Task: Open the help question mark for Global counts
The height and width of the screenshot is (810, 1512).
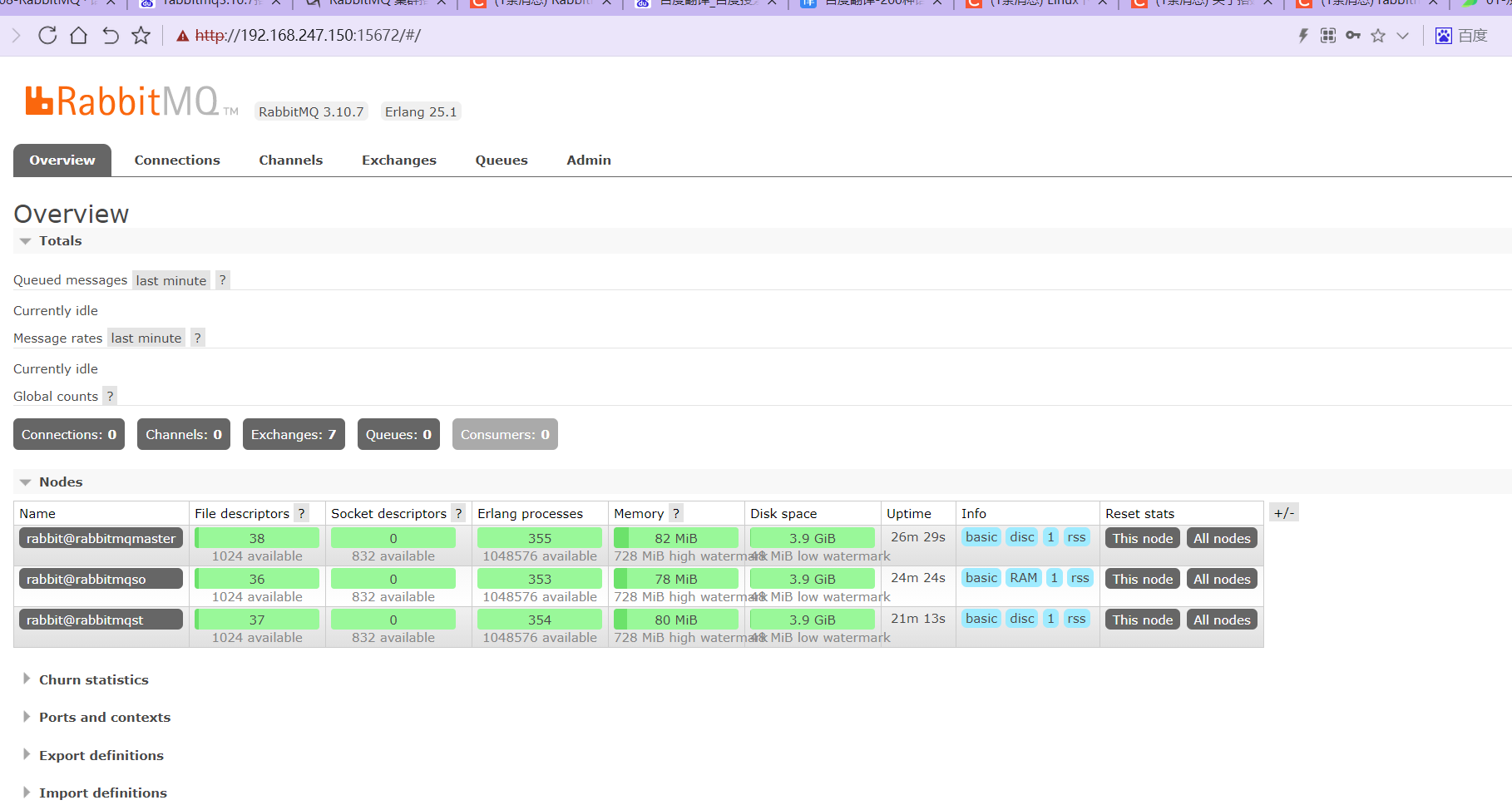Action: click(110, 396)
